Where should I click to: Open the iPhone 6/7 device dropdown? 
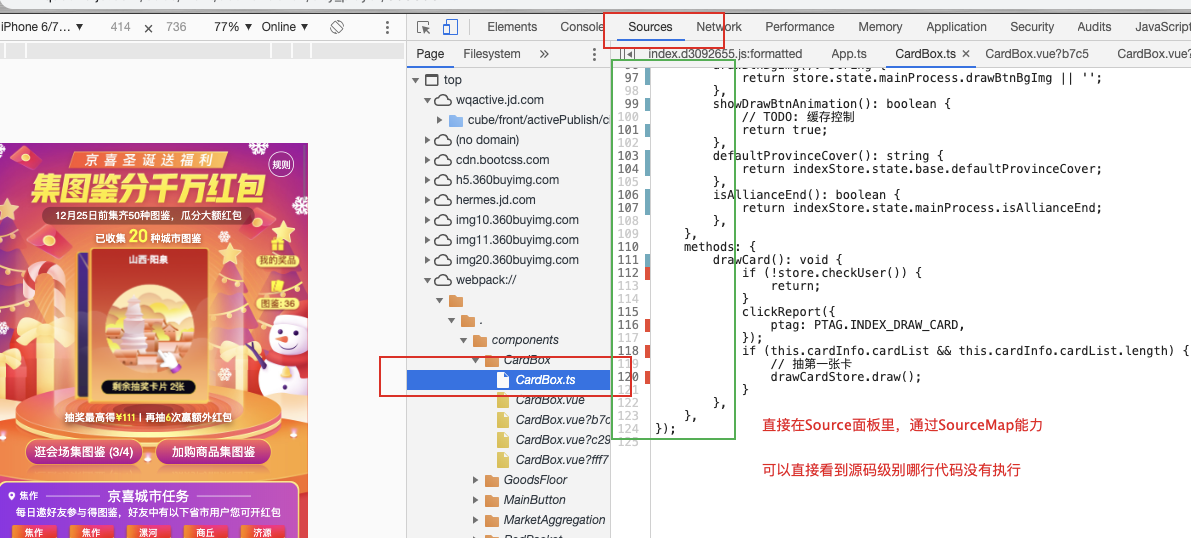(x=42, y=27)
